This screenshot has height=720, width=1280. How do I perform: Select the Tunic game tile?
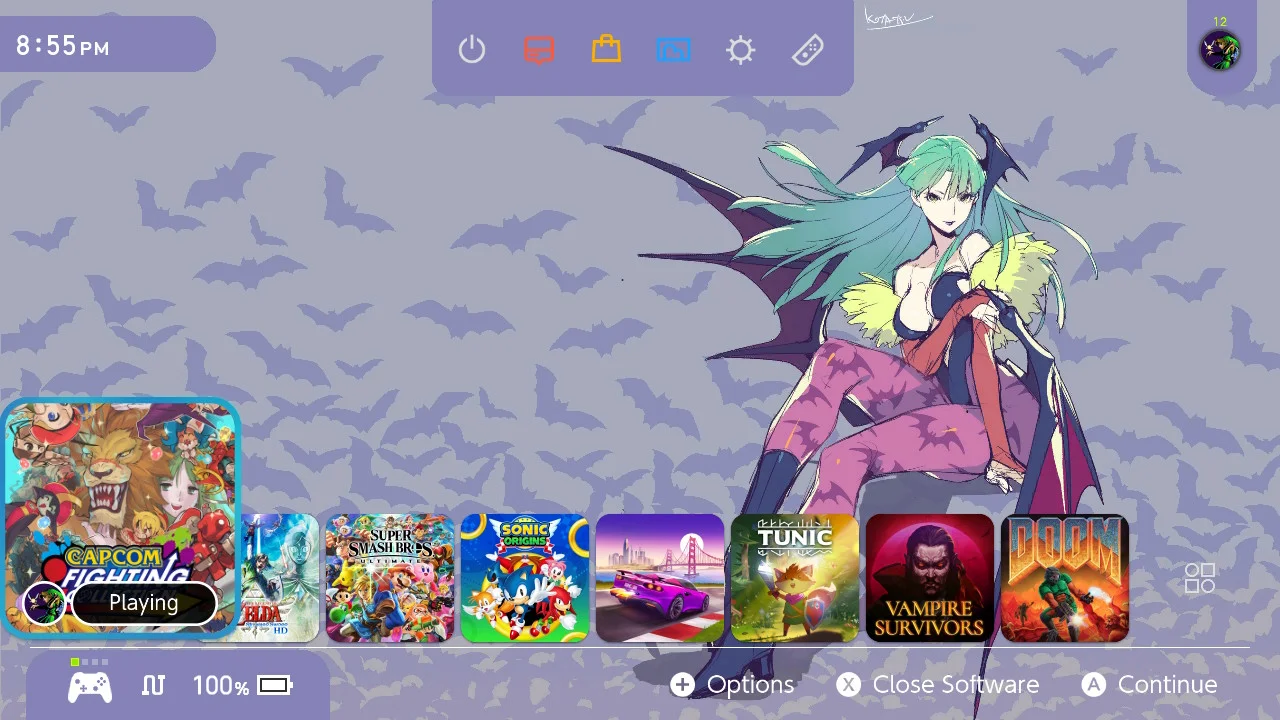(795, 578)
